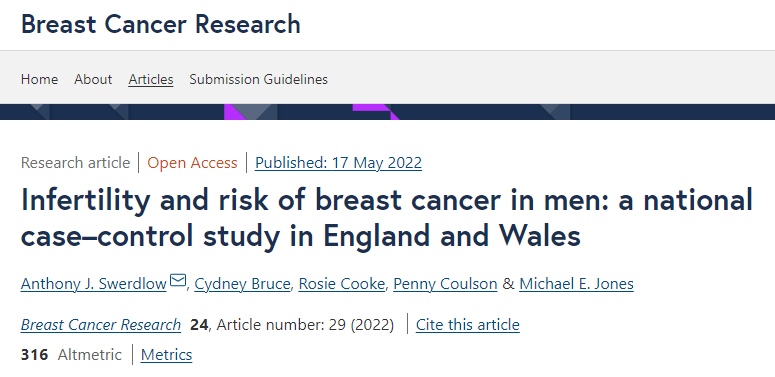This screenshot has width=775, height=377.
Task: Click the Breast Cancer Research site title
Action: (161, 24)
